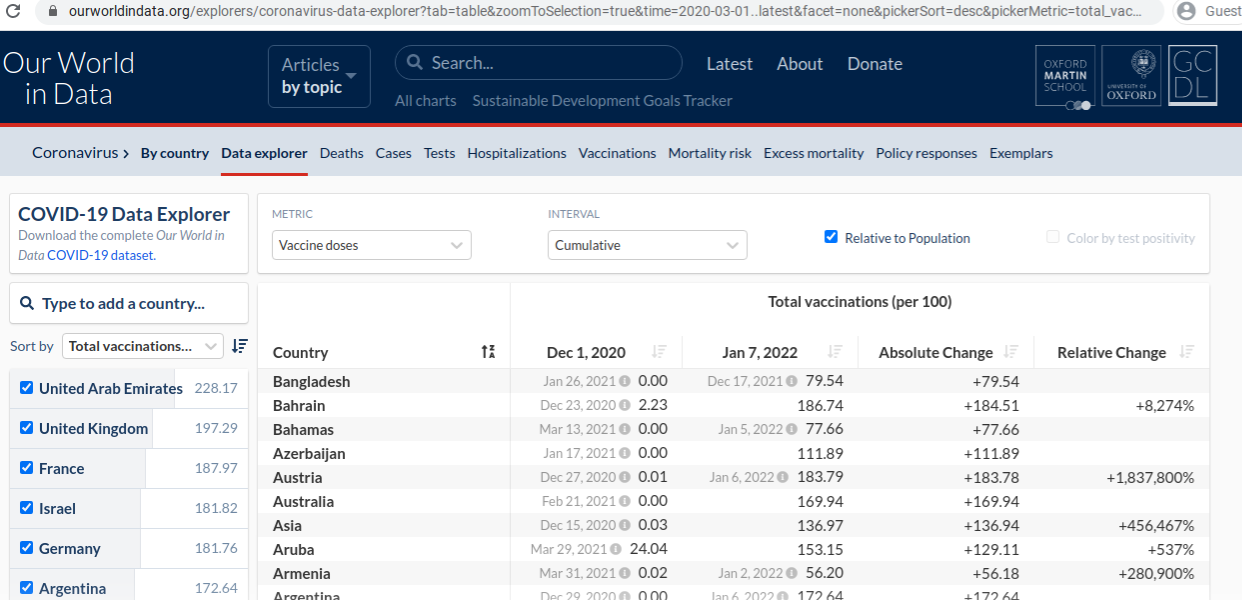Click the info icon beside Bangladesh Jan 26, 2021

(625, 381)
